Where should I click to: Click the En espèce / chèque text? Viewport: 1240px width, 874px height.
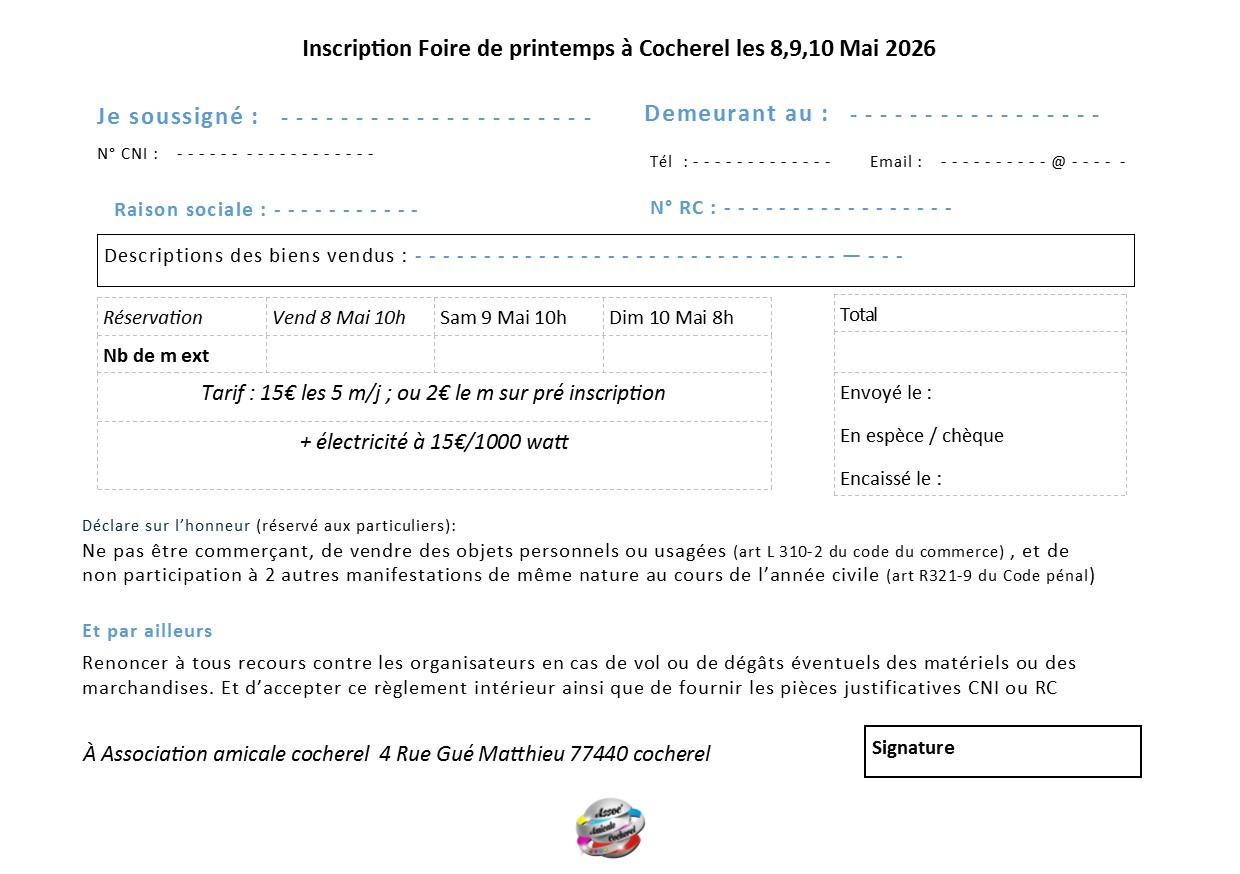(x=922, y=436)
